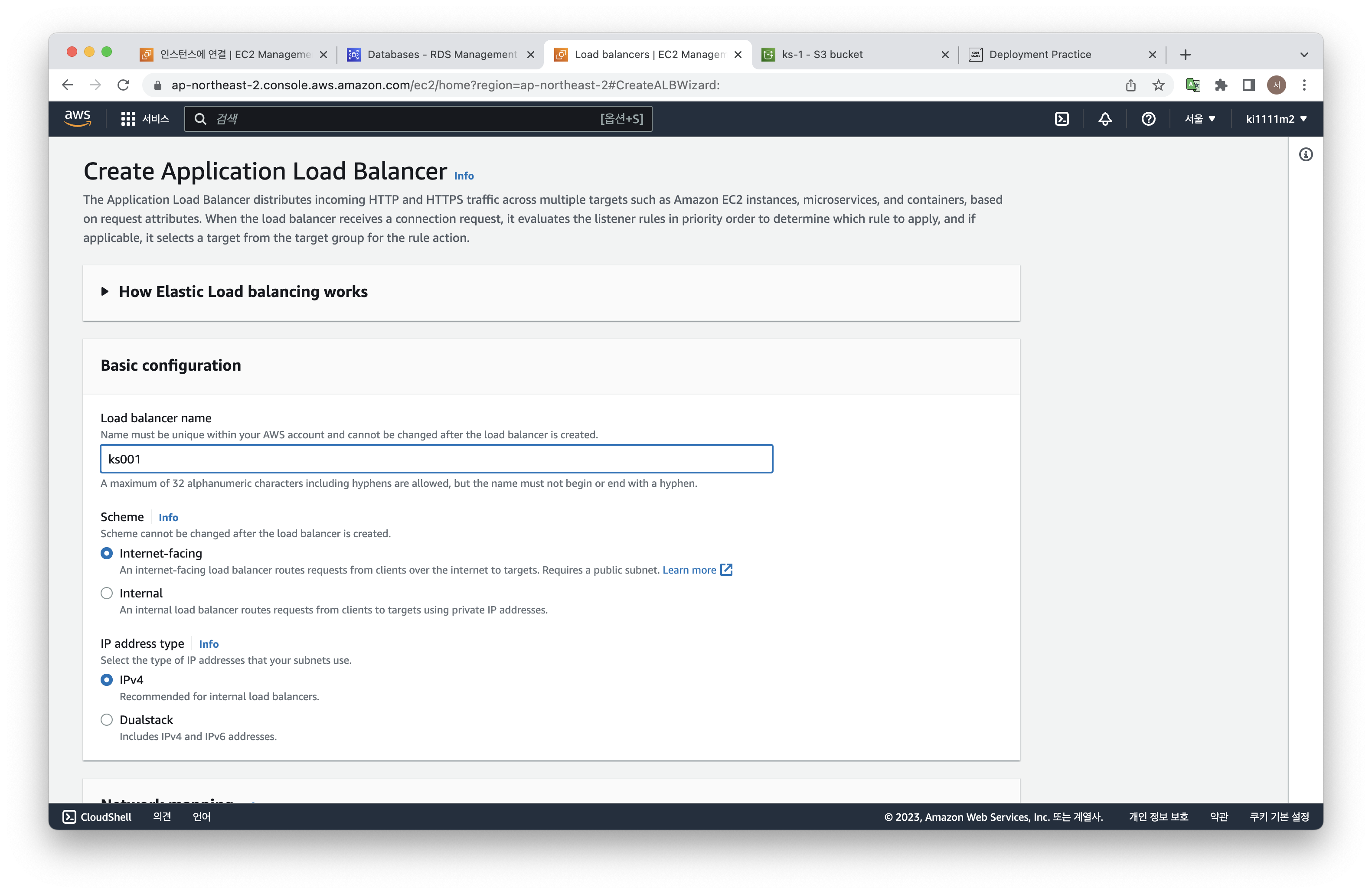The width and height of the screenshot is (1372, 894).
Task: Click the search magnifier icon in AWS bar
Action: point(200,119)
